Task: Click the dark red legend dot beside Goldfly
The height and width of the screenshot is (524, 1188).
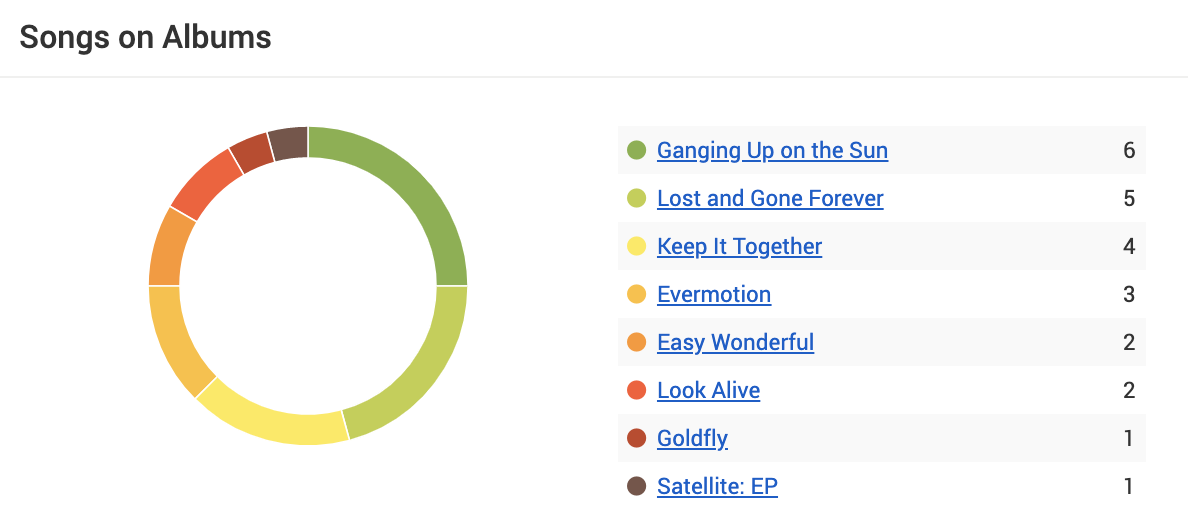Action: point(636,439)
